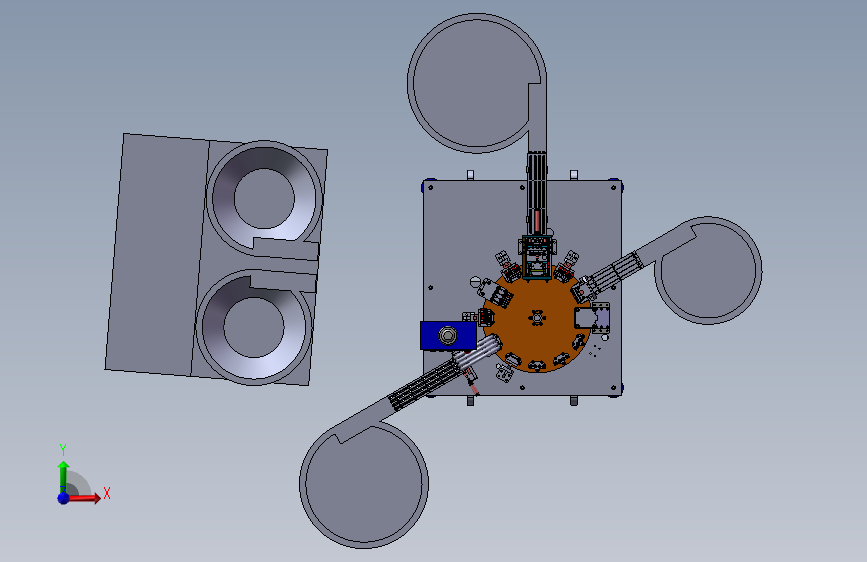This screenshot has width=867, height=562.
Task: Click the red X axis arrow of triad
Action: [x=84, y=498]
